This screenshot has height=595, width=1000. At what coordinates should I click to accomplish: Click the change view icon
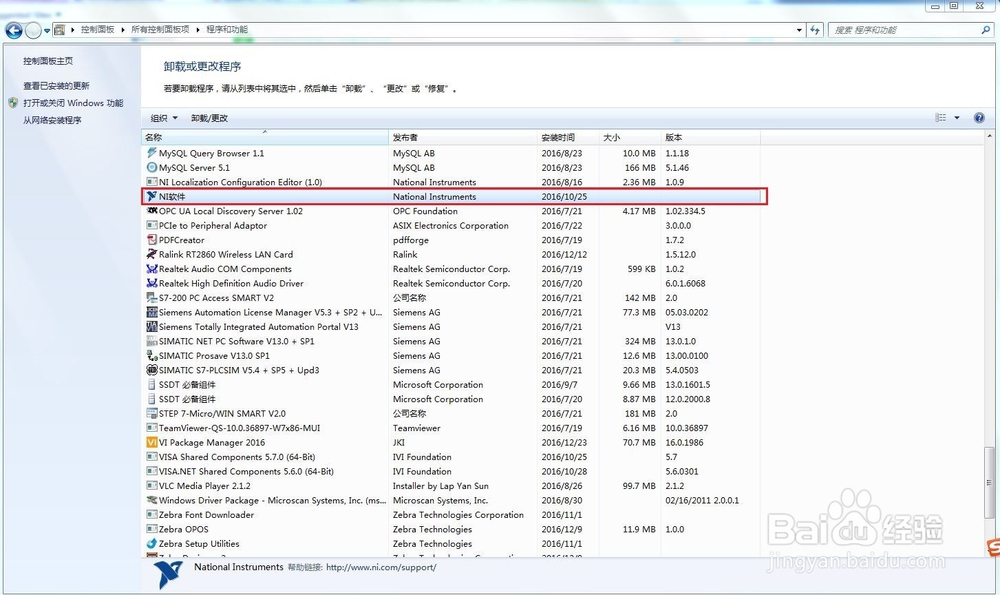pos(941,117)
